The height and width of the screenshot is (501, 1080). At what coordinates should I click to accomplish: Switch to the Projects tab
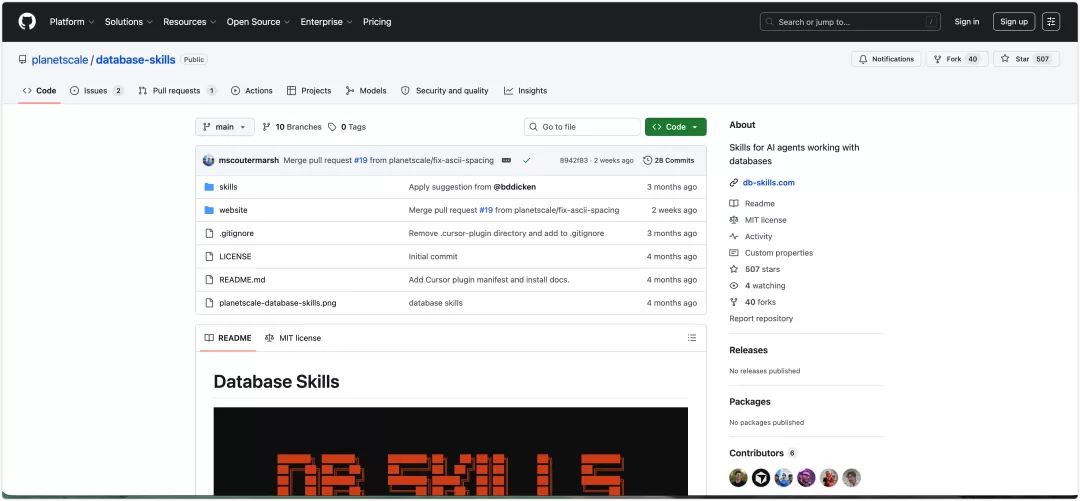[x=309, y=91]
